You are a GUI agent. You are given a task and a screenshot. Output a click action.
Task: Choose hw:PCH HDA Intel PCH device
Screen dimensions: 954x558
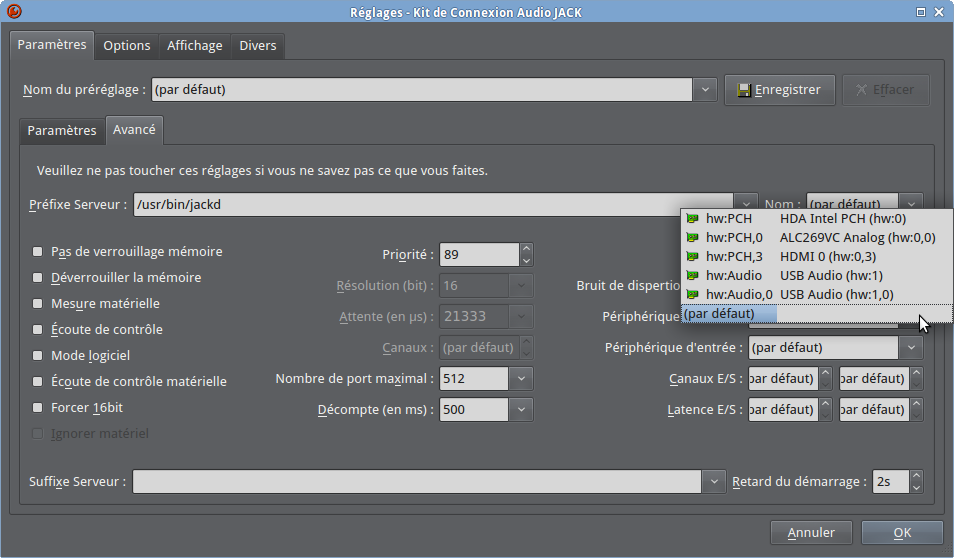pyautogui.click(x=816, y=218)
